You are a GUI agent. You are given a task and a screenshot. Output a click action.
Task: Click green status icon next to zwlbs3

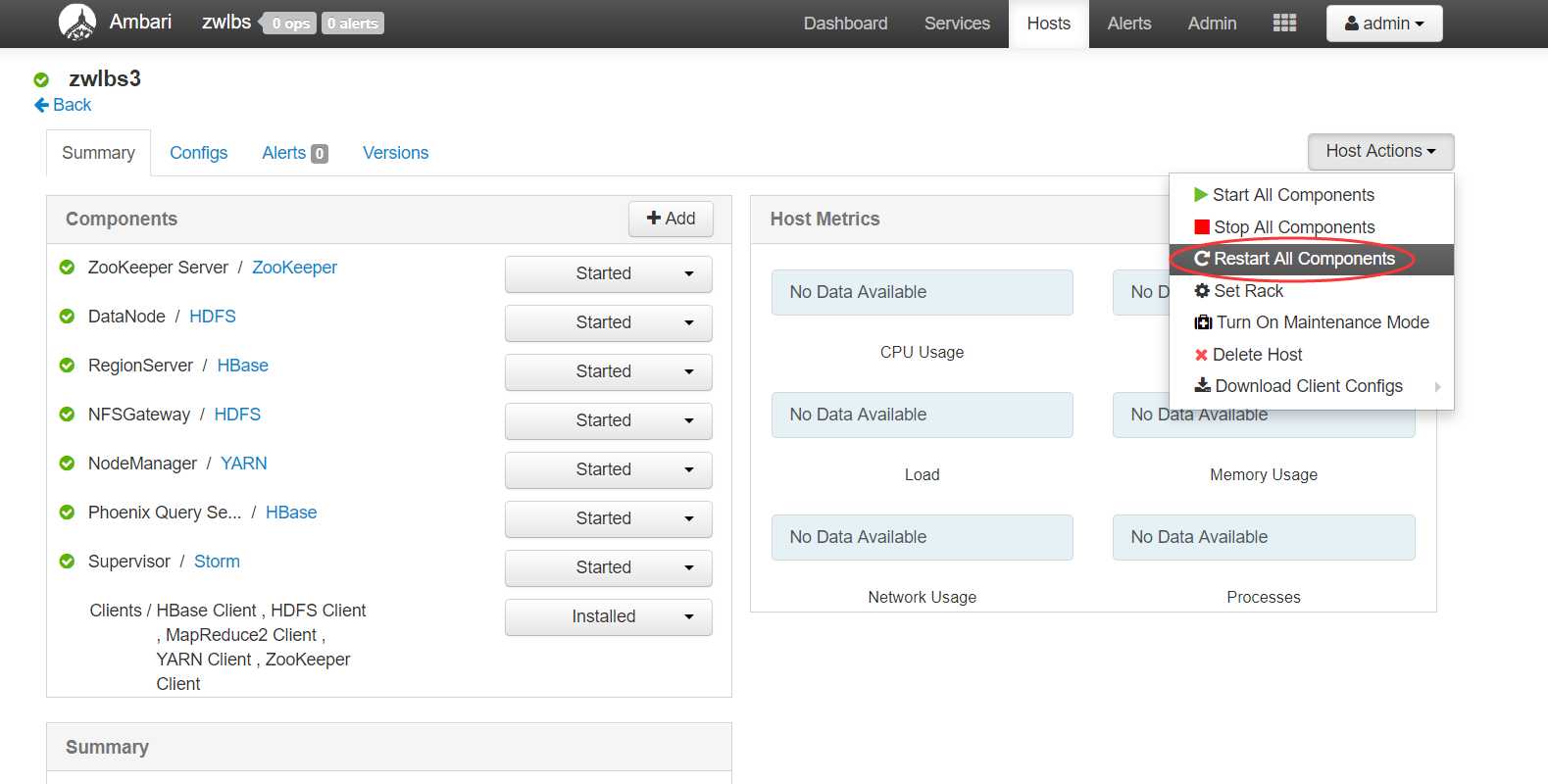click(41, 79)
